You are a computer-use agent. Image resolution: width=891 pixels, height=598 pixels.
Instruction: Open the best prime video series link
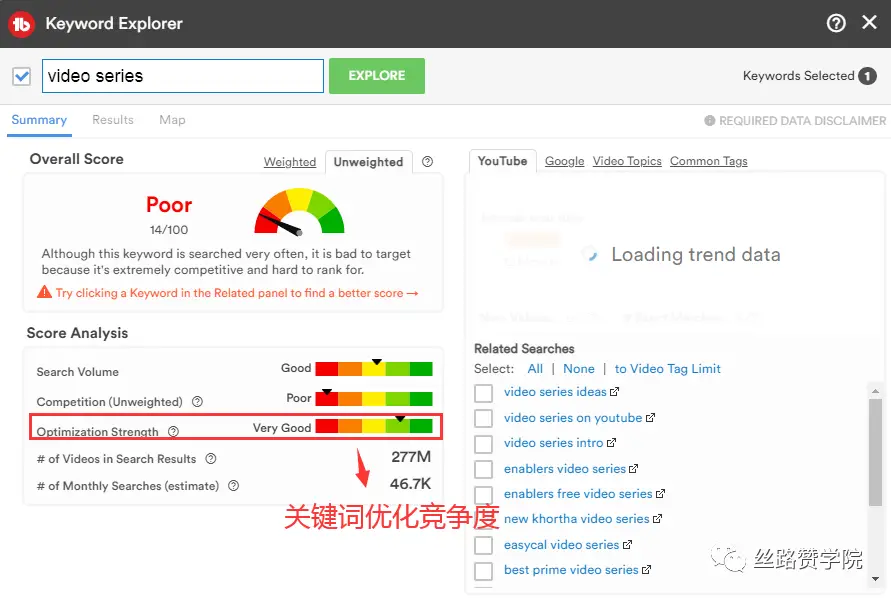coord(571,570)
